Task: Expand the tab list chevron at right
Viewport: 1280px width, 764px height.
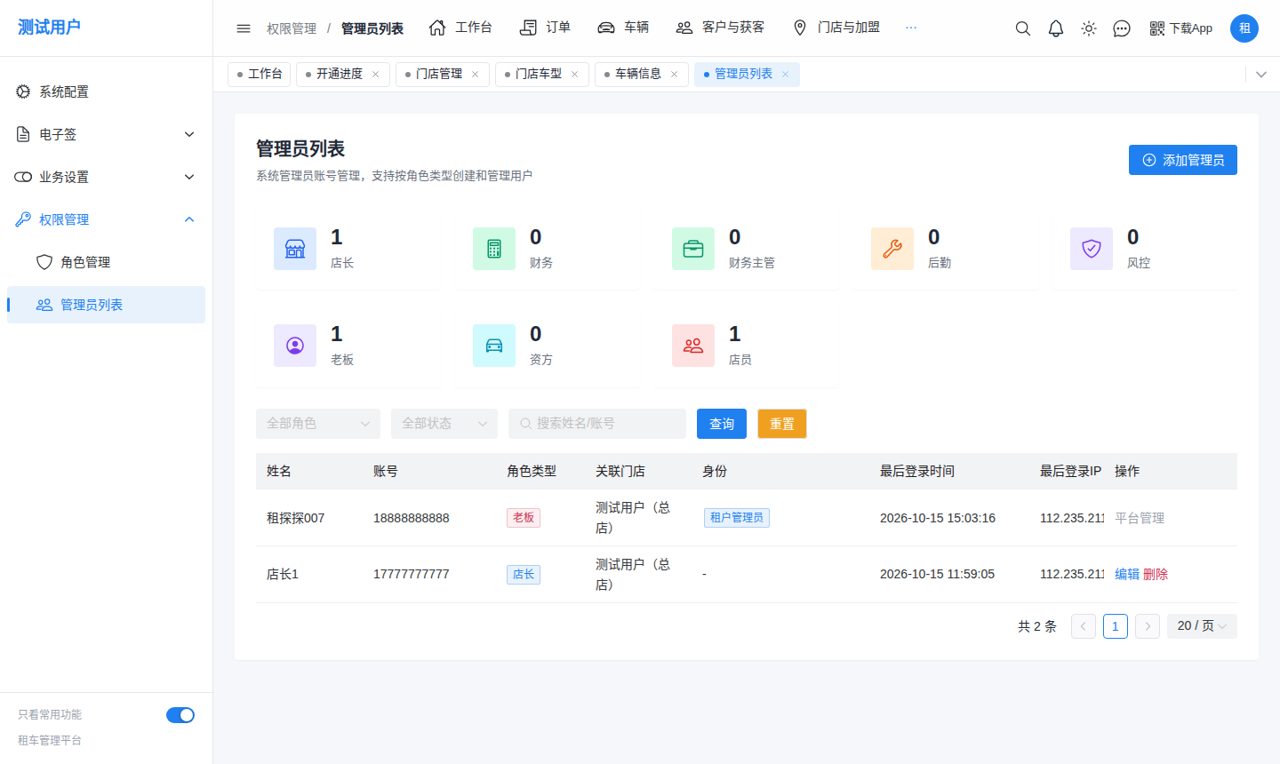Action: click(1259, 74)
